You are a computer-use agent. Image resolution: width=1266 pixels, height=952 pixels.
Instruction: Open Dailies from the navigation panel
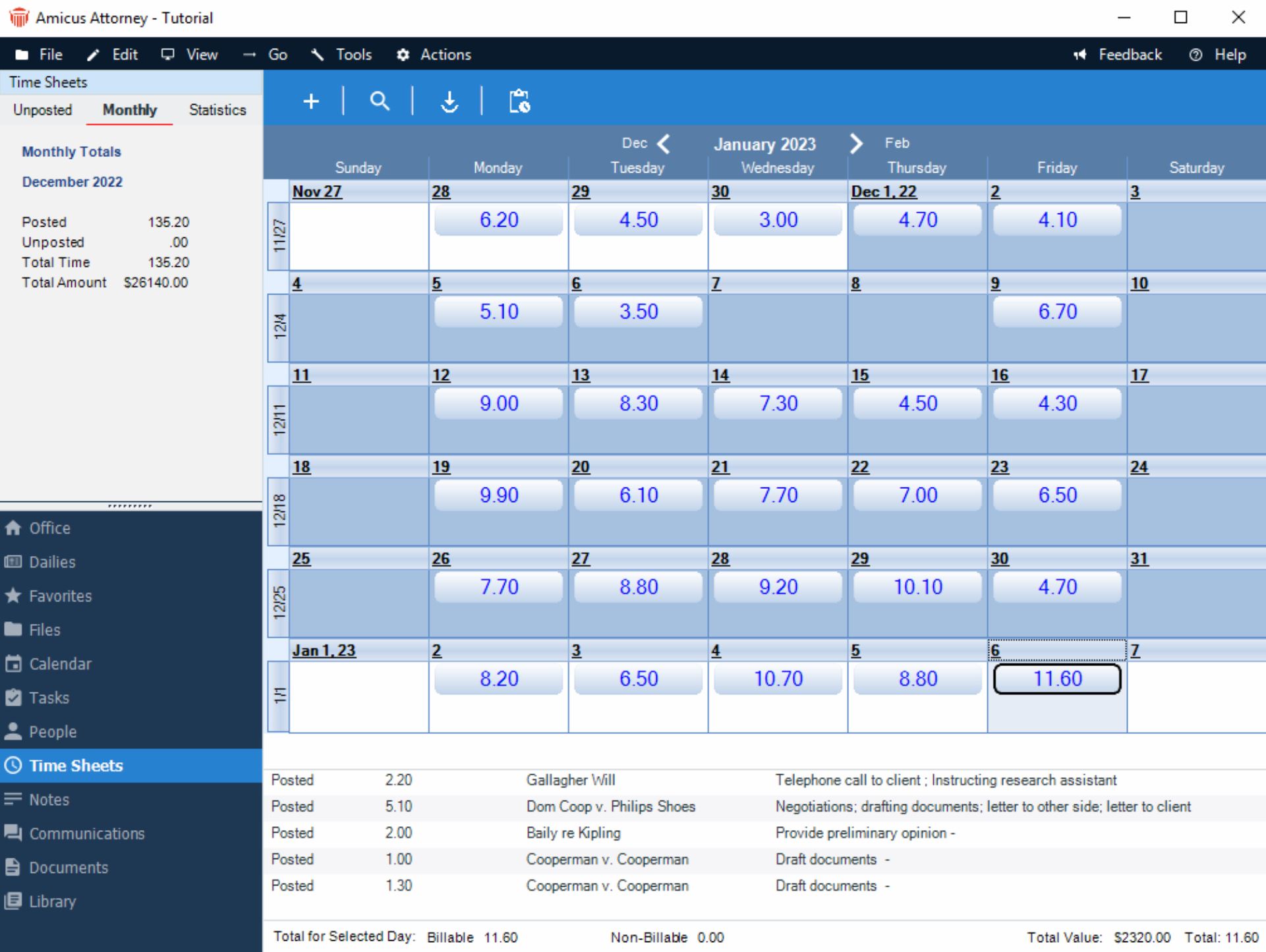pyautogui.click(x=131, y=562)
